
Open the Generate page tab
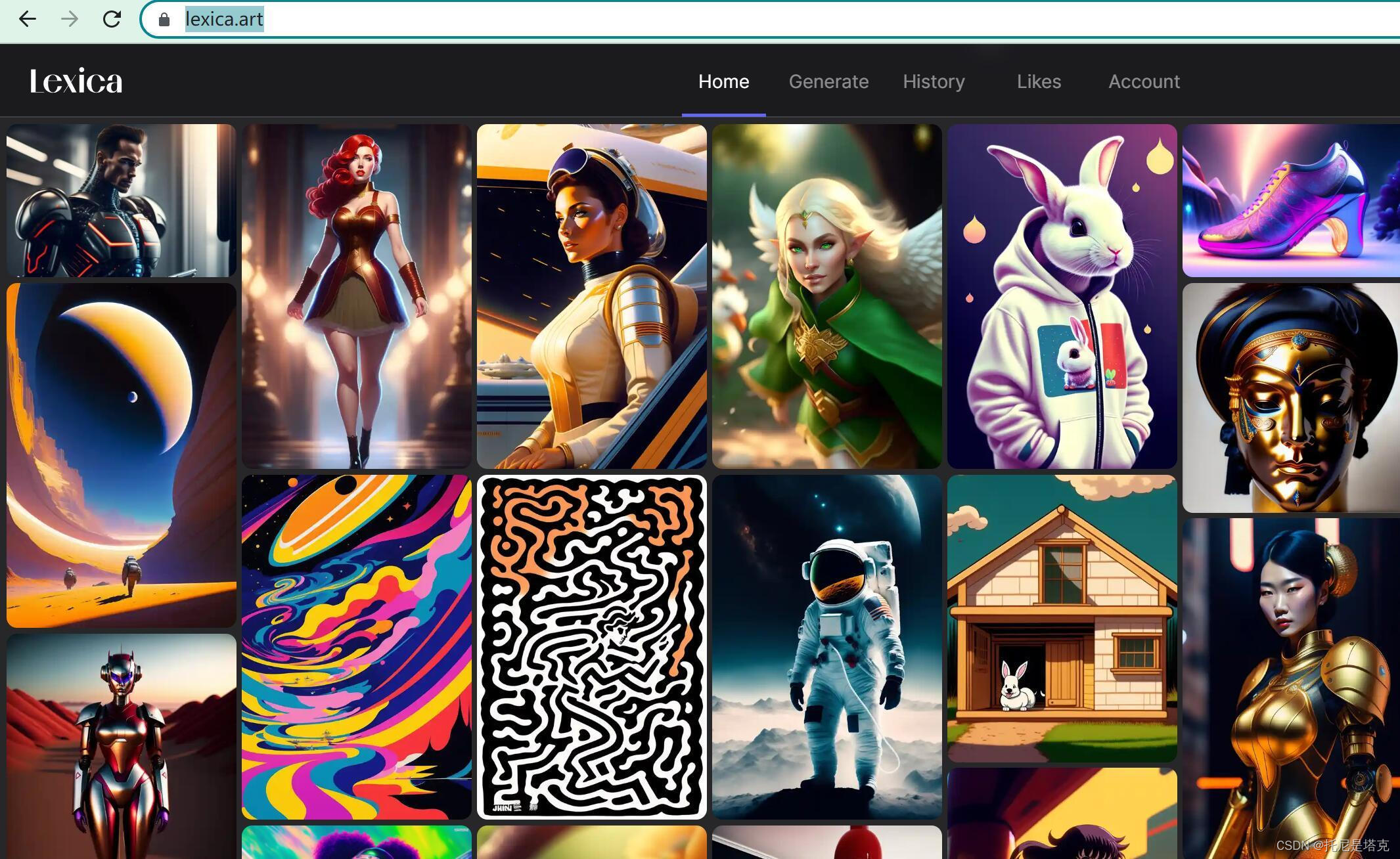[828, 81]
